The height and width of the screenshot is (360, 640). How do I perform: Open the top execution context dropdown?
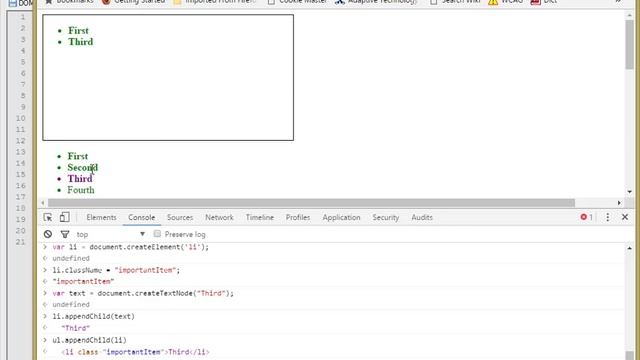(111, 234)
